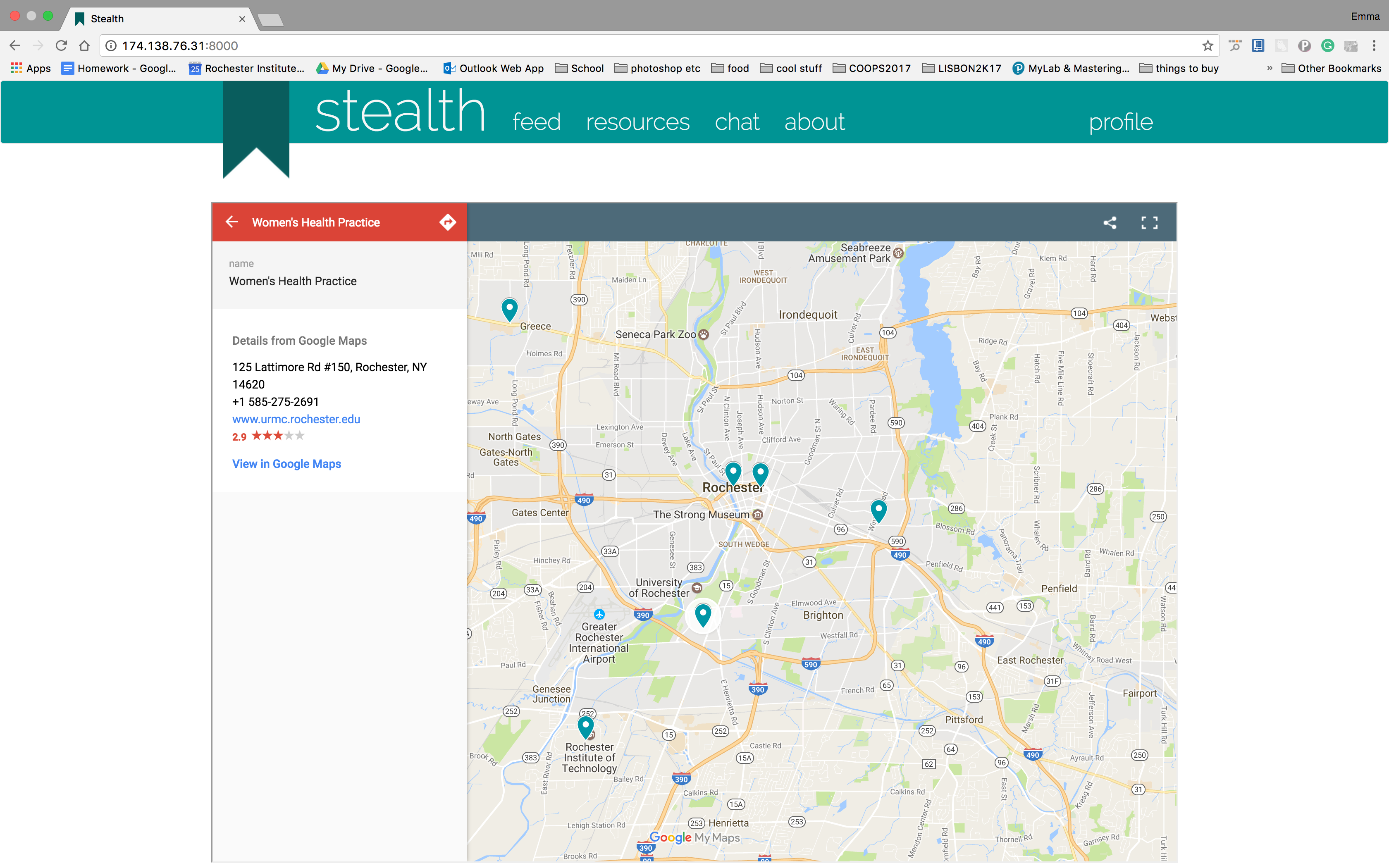Click the View in Google Maps link
The width and height of the screenshot is (1389, 868).
286,464
